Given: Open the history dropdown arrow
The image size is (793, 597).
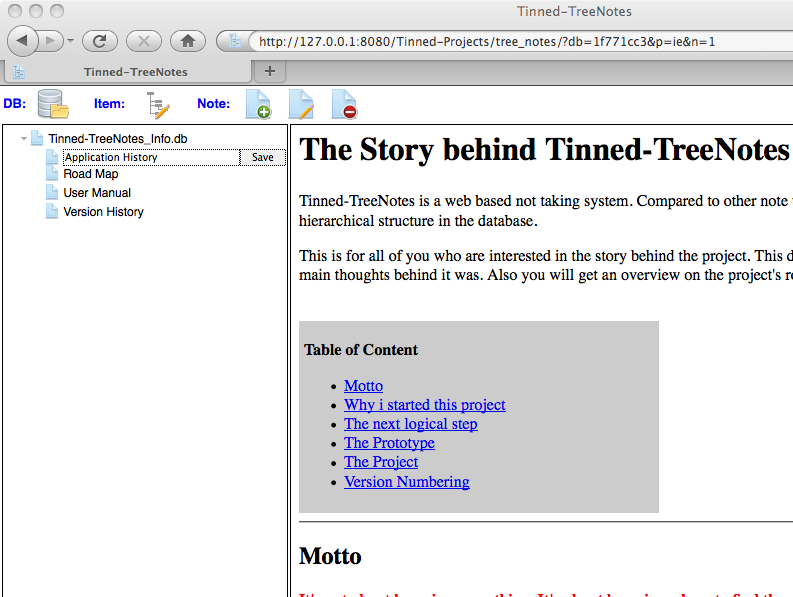Looking at the screenshot, I should coord(70,40).
